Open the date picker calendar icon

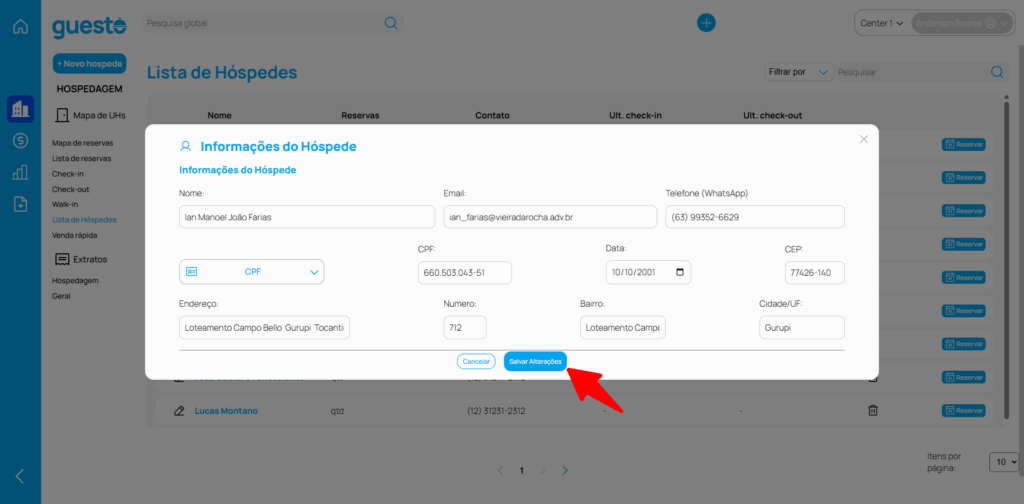(681, 272)
